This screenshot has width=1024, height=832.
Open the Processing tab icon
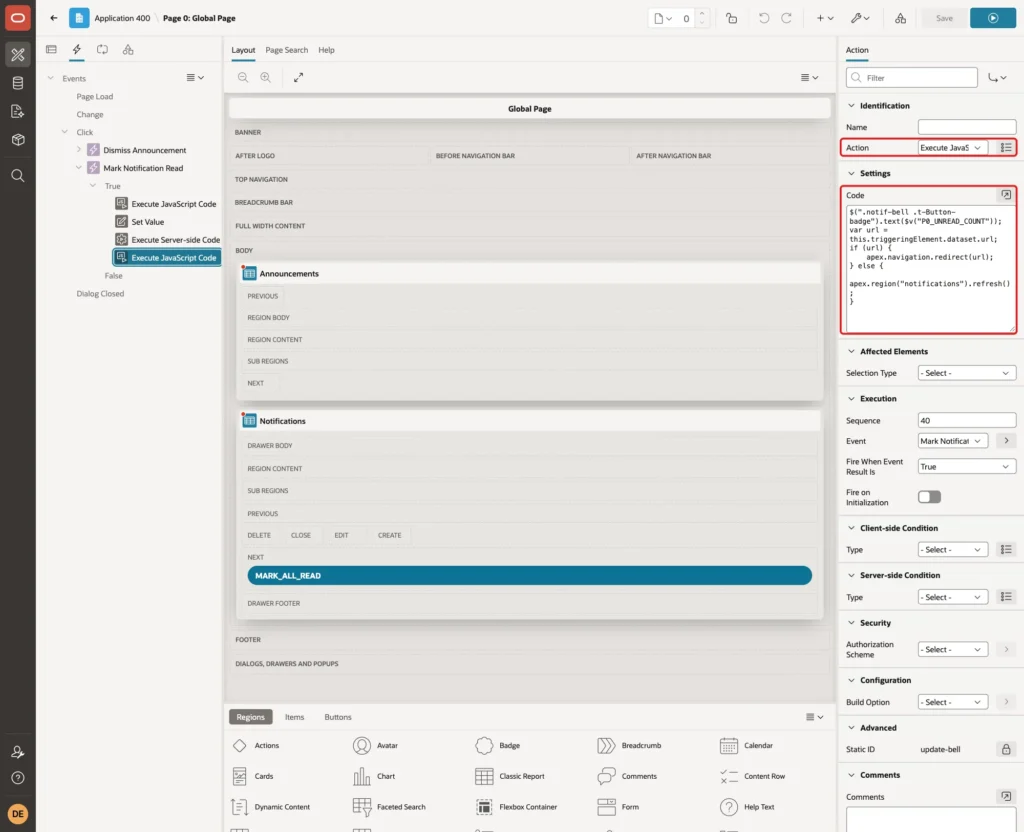pyautogui.click(x=103, y=50)
